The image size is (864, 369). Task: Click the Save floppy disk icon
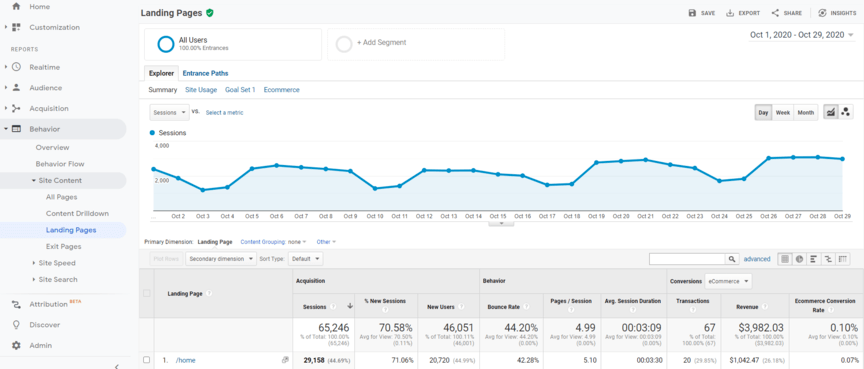click(x=692, y=13)
